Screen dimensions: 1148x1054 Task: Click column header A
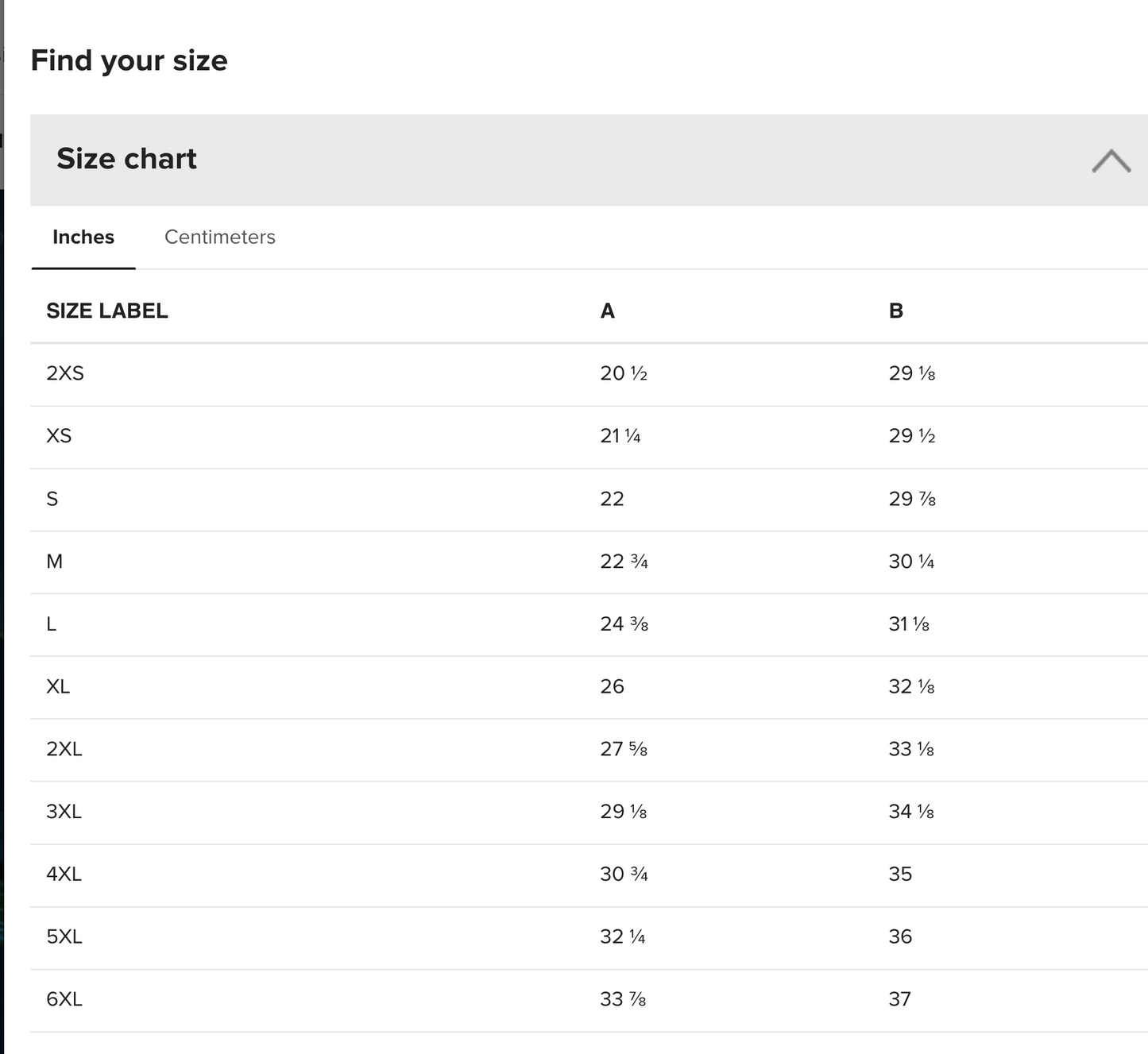(x=608, y=311)
